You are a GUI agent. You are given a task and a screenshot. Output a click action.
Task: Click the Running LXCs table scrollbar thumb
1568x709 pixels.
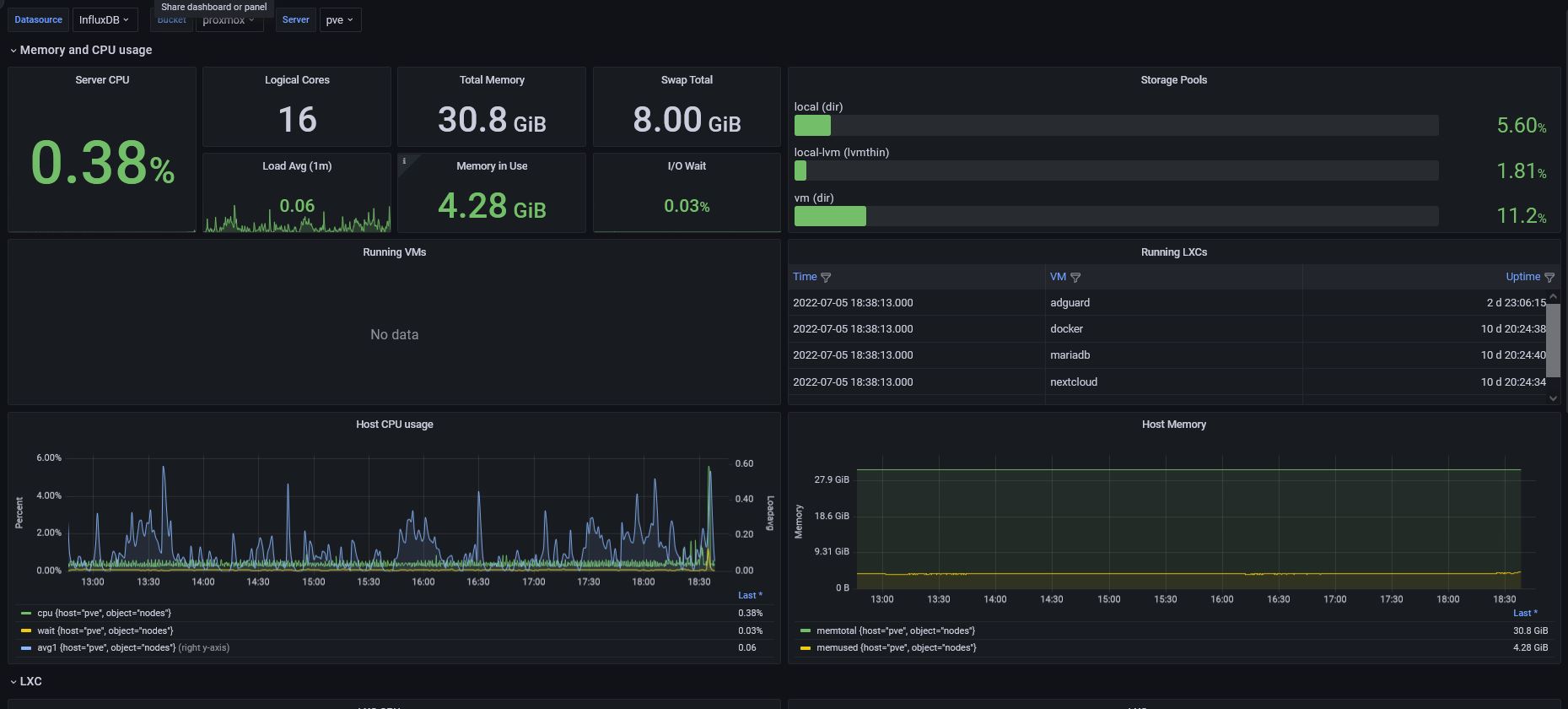[1553, 340]
